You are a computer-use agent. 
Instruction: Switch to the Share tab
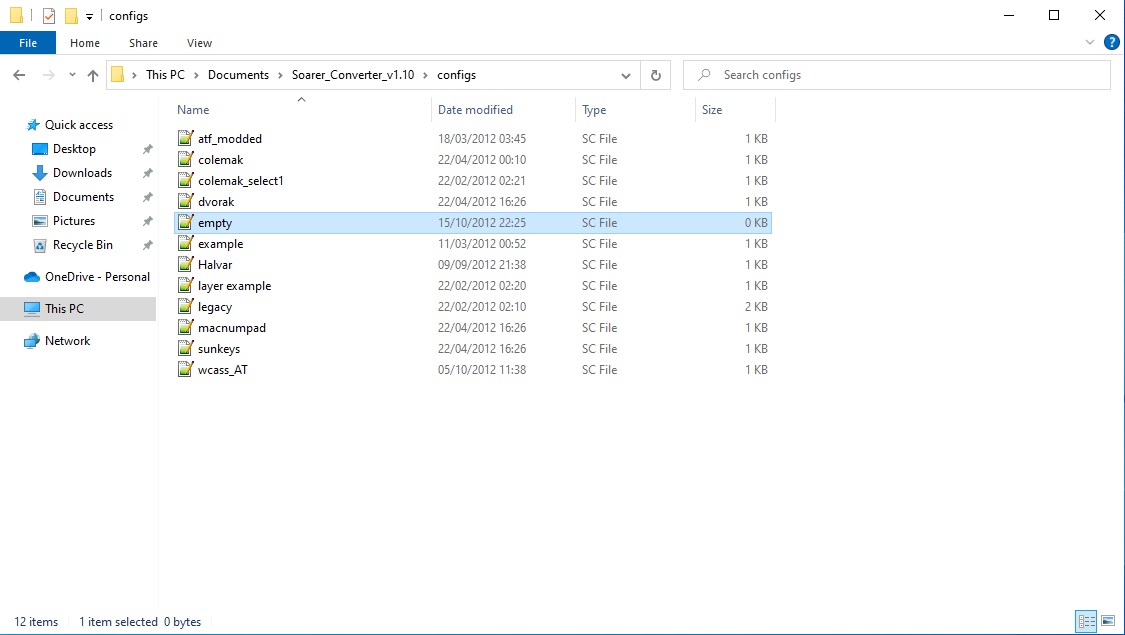[x=142, y=42]
